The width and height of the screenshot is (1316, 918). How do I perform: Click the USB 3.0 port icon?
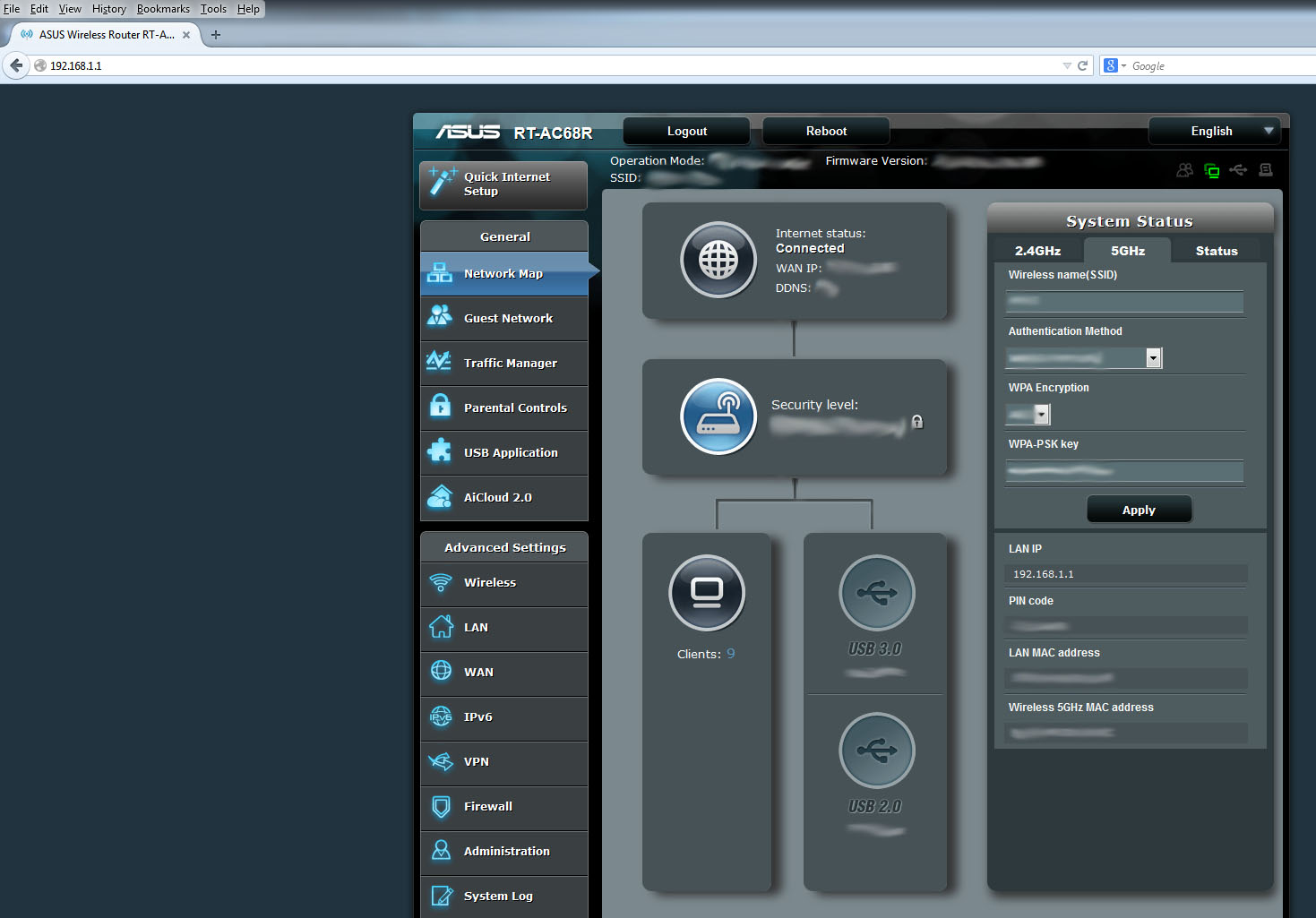tap(876, 593)
